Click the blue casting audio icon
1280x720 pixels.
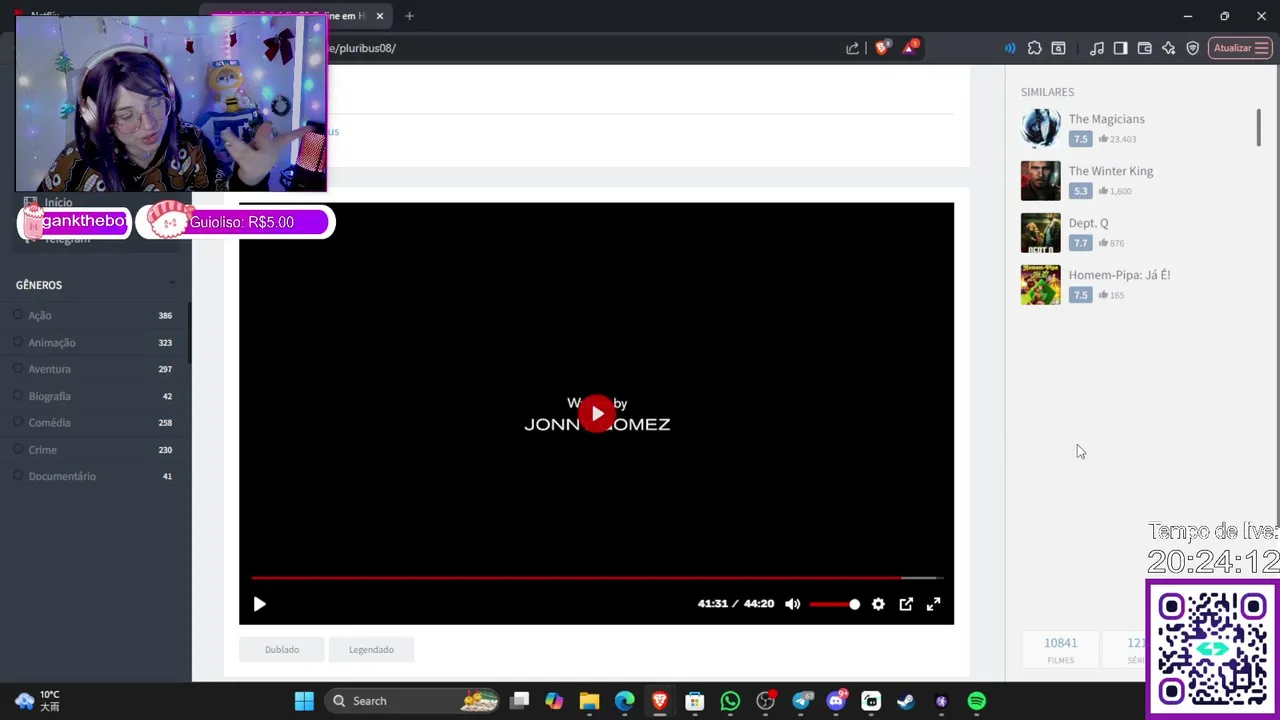coord(1010,48)
